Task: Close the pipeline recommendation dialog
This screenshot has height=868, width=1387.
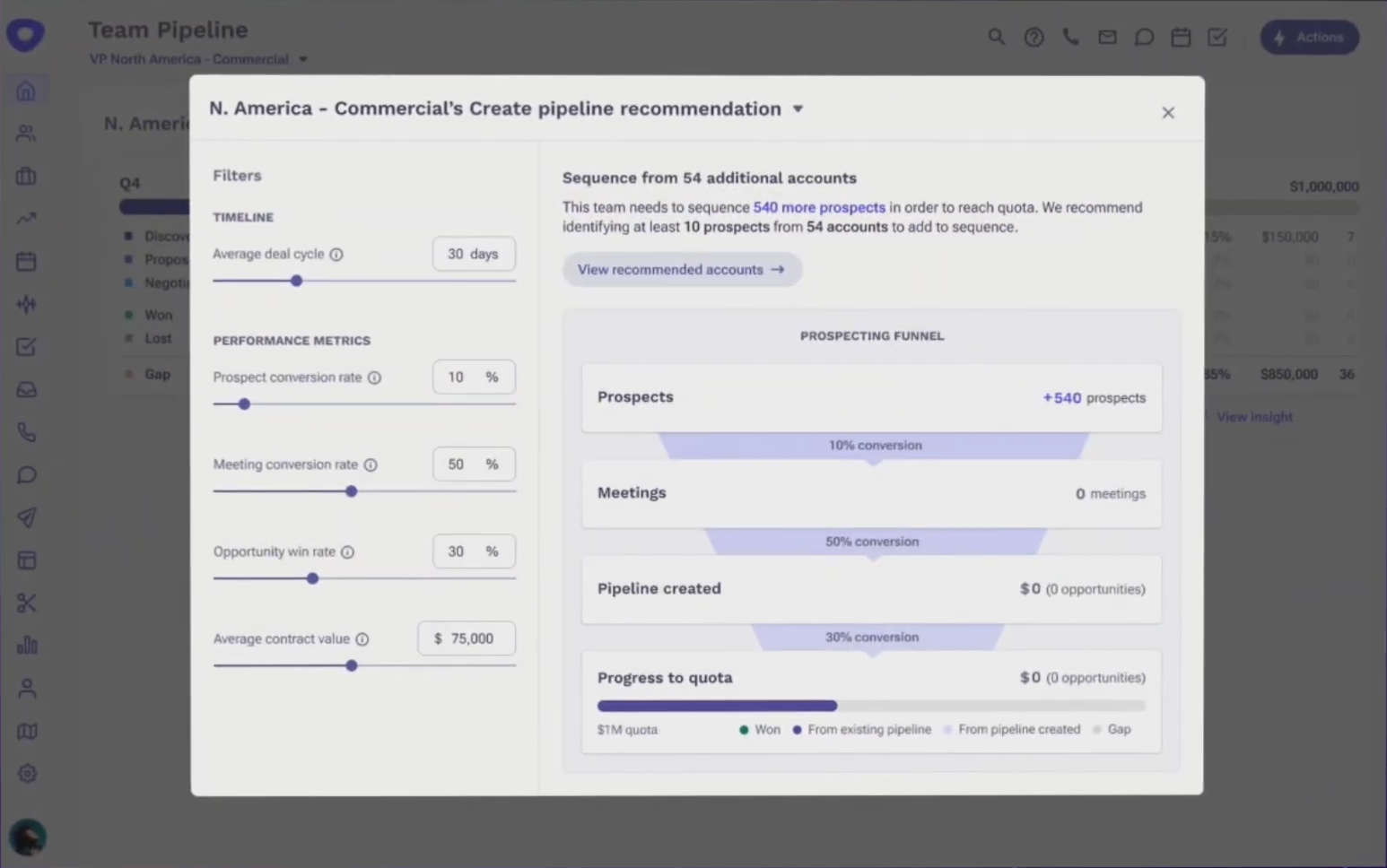Action: click(x=1167, y=113)
